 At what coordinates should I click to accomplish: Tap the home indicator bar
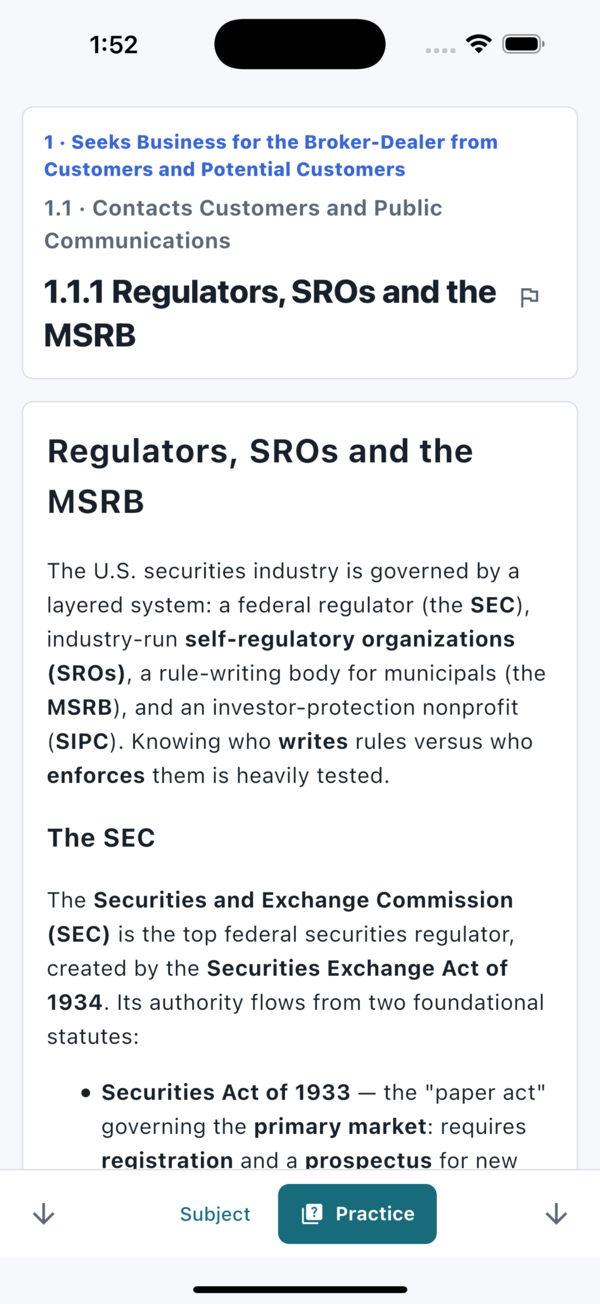point(300,1289)
